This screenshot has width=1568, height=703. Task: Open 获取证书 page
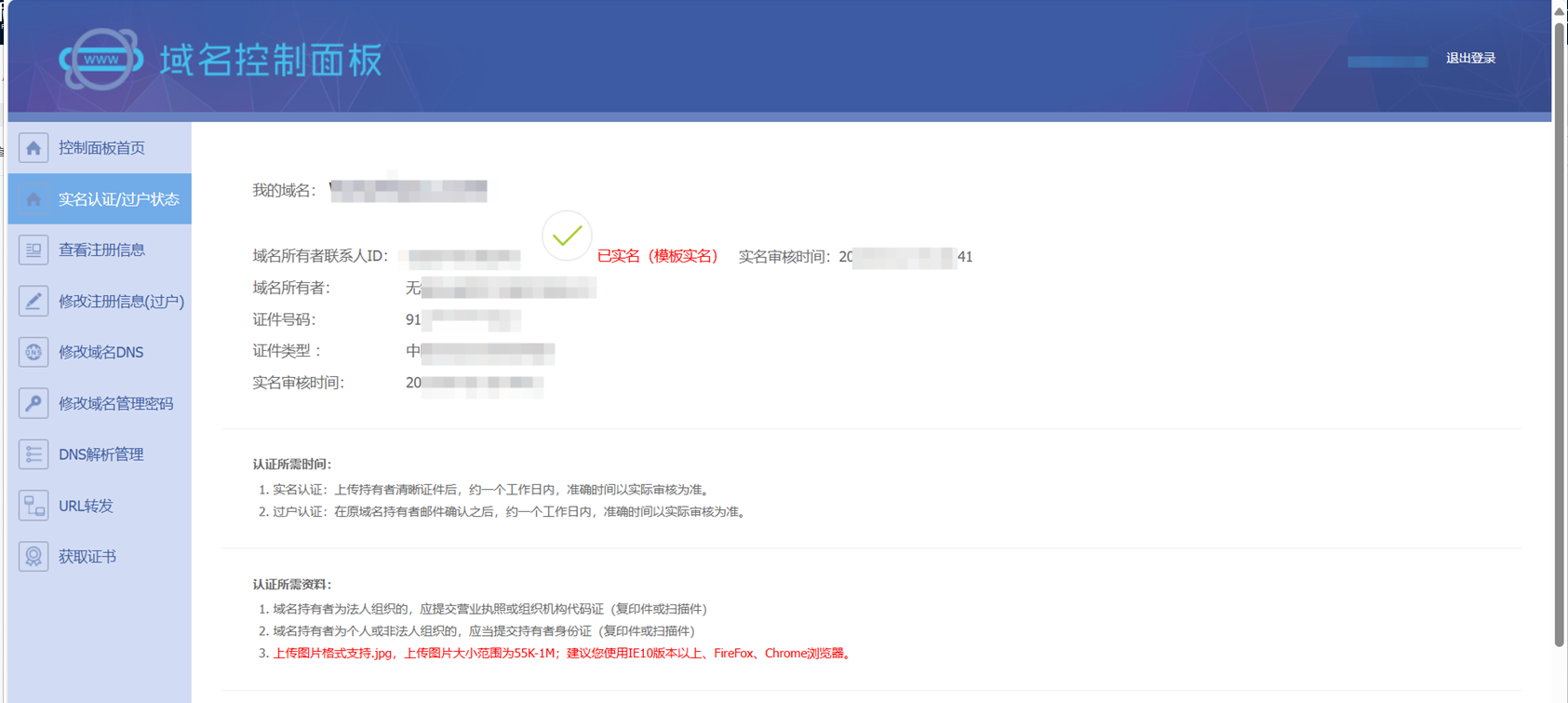(x=100, y=557)
